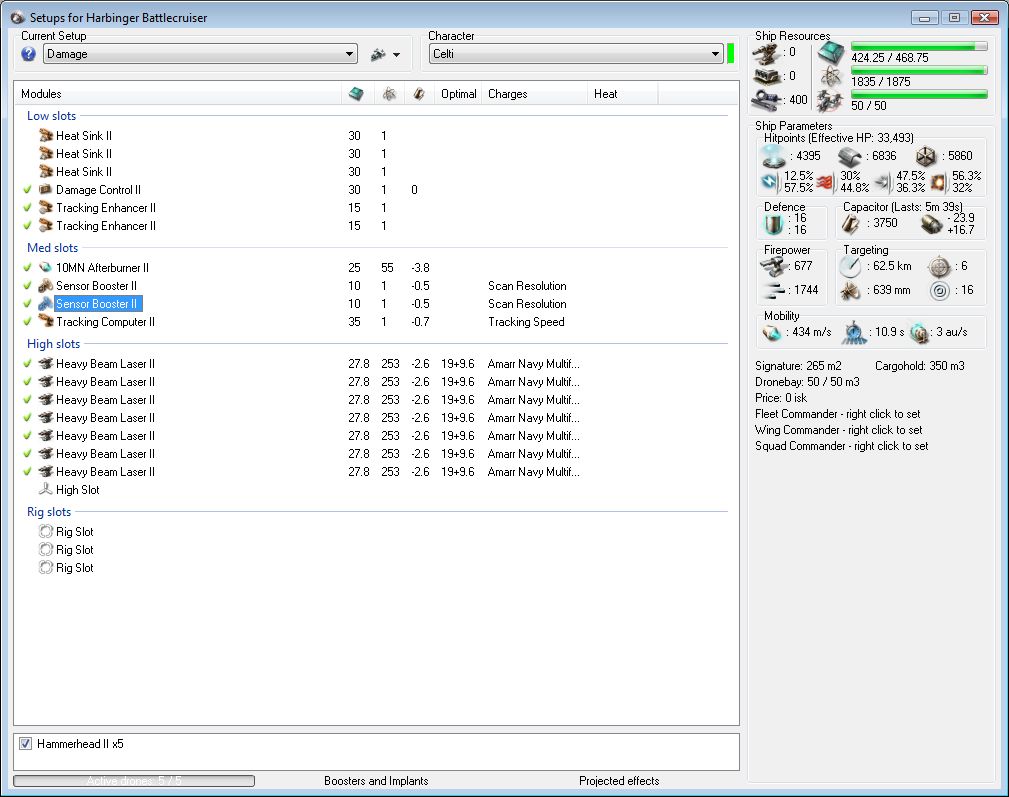Image resolution: width=1009 pixels, height=797 pixels.
Task: Click the empty High Slot icon
Action: 46,490
